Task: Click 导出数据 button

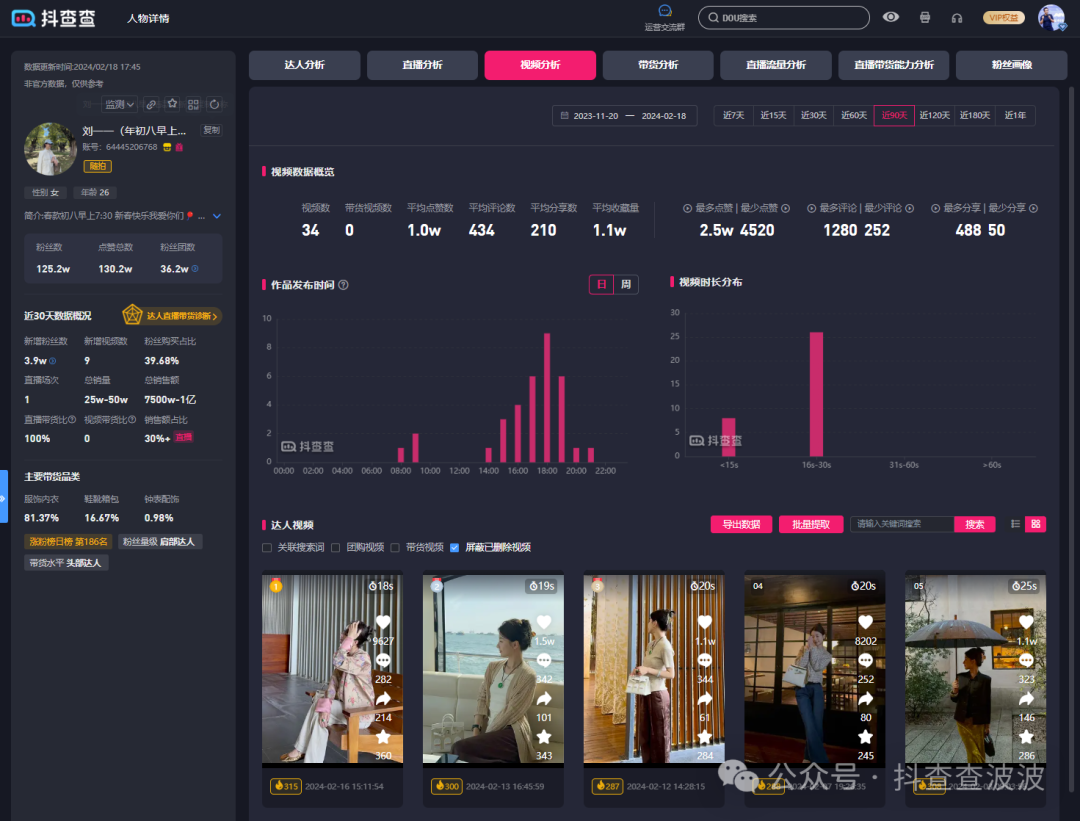Action: [x=741, y=524]
